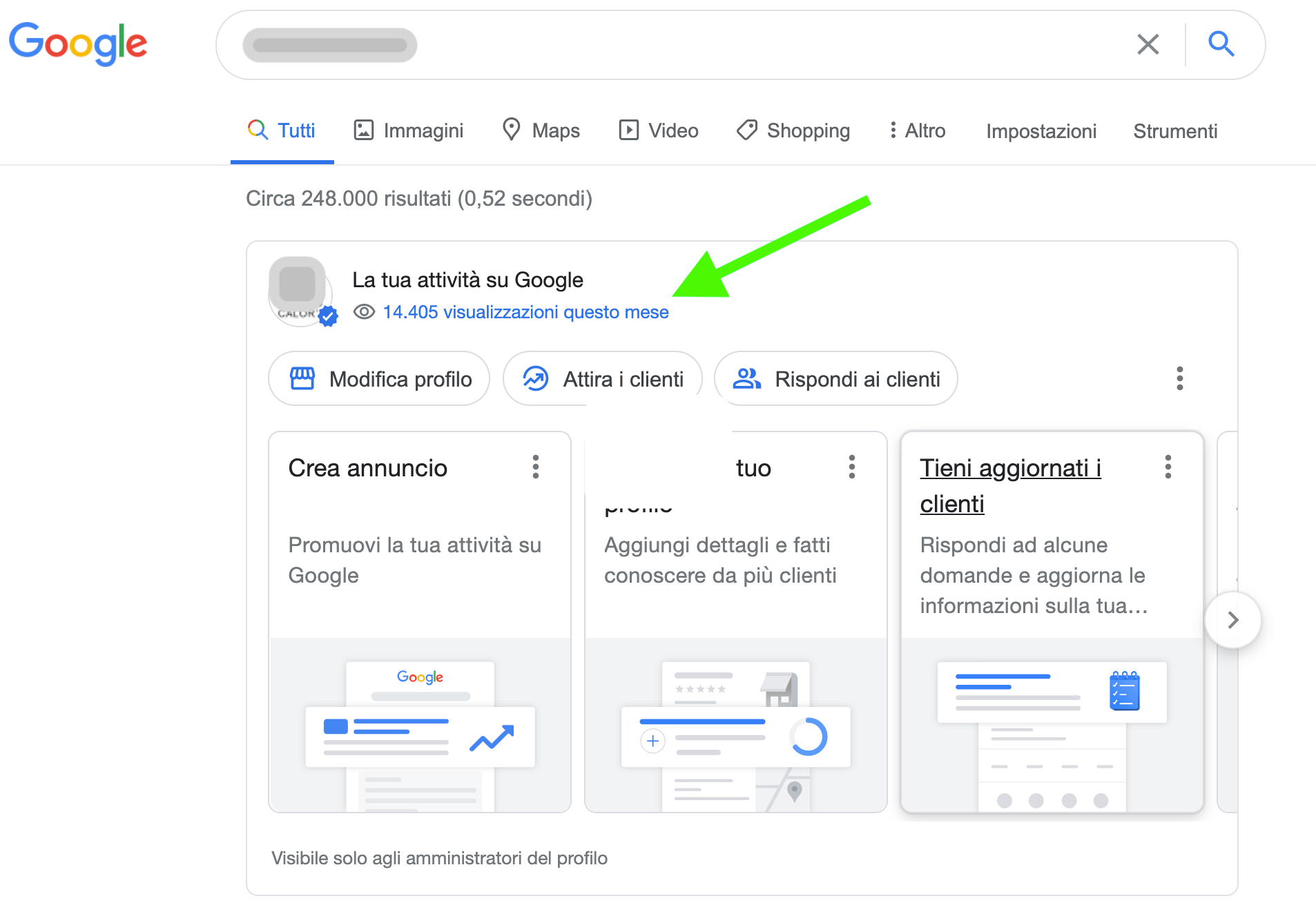The height and width of the screenshot is (903, 1316).
Task: Switch to the Immagini tab
Action: tap(408, 130)
